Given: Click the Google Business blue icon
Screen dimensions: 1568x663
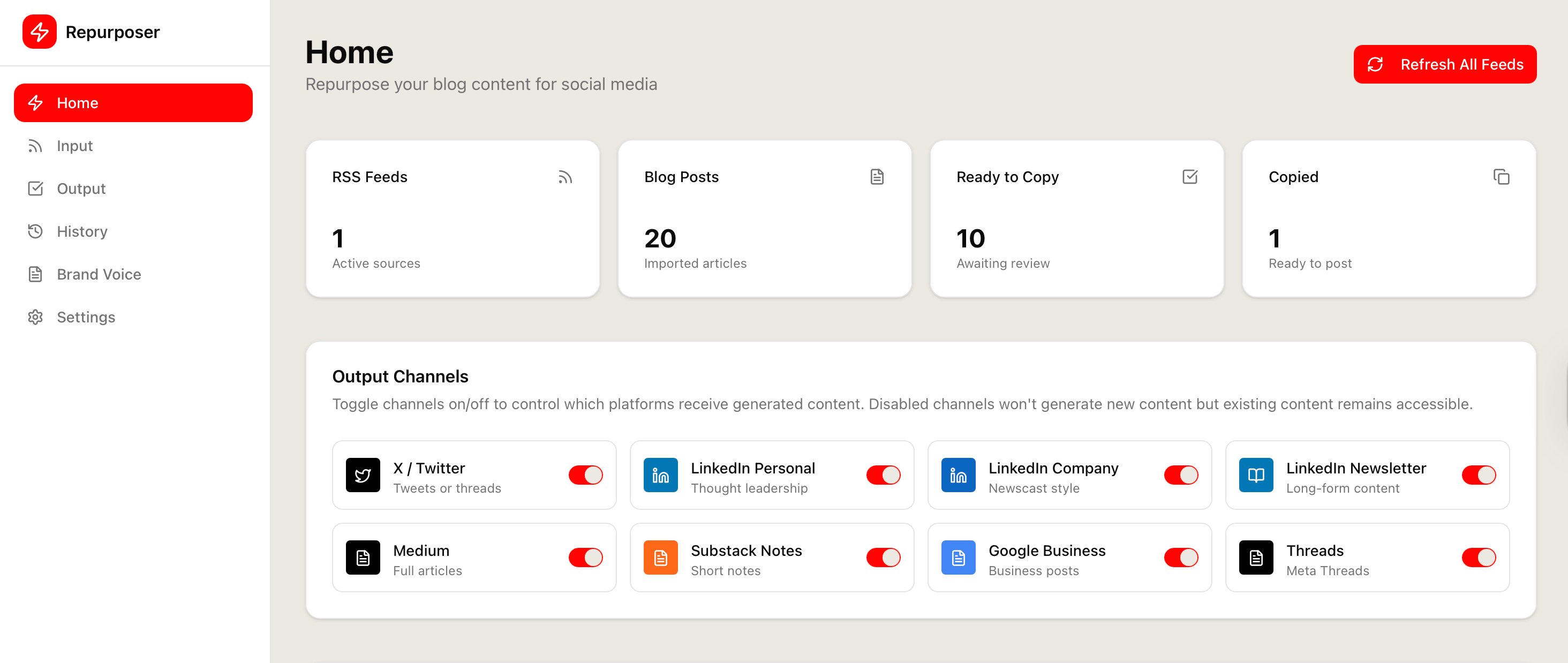Looking at the screenshot, I should (x=958, y=557).
